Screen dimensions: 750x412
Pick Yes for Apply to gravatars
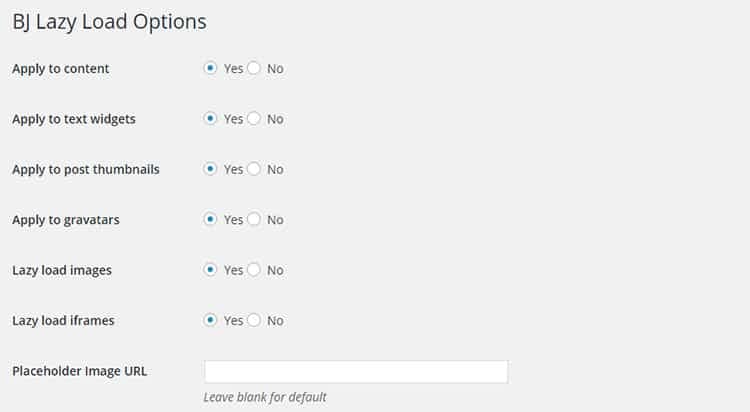click(211, 219)
